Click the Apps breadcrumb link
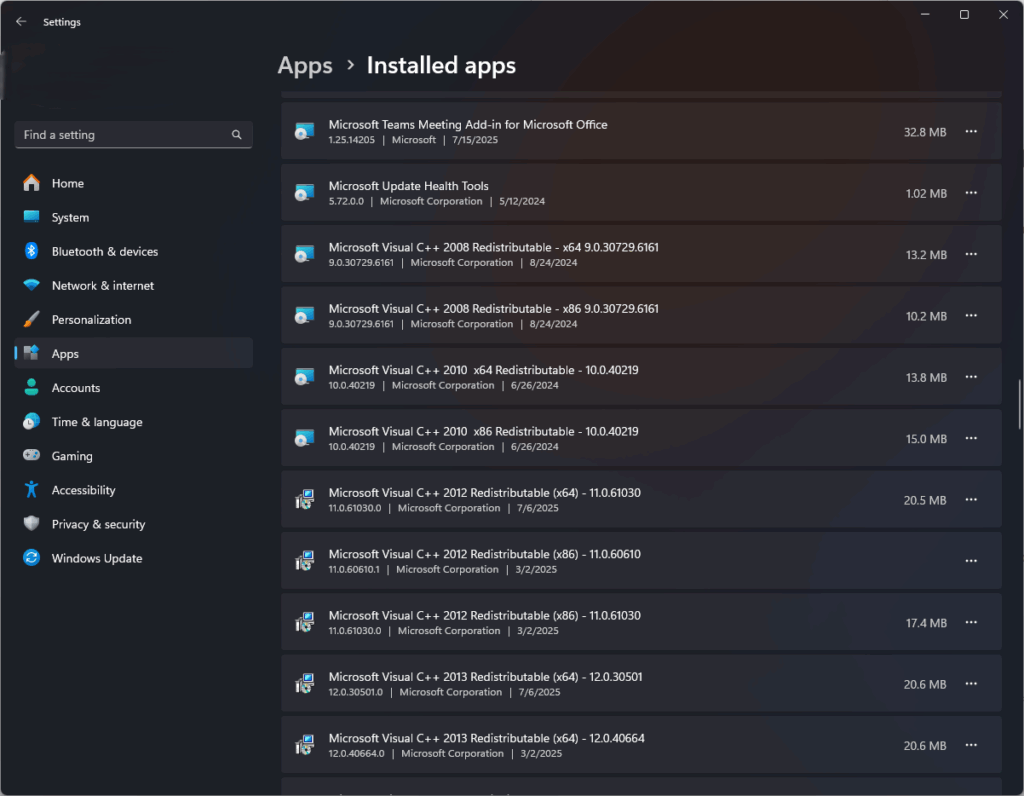Image resolution: width=1024 pixels, height=796 pixels. click(305, 66)
